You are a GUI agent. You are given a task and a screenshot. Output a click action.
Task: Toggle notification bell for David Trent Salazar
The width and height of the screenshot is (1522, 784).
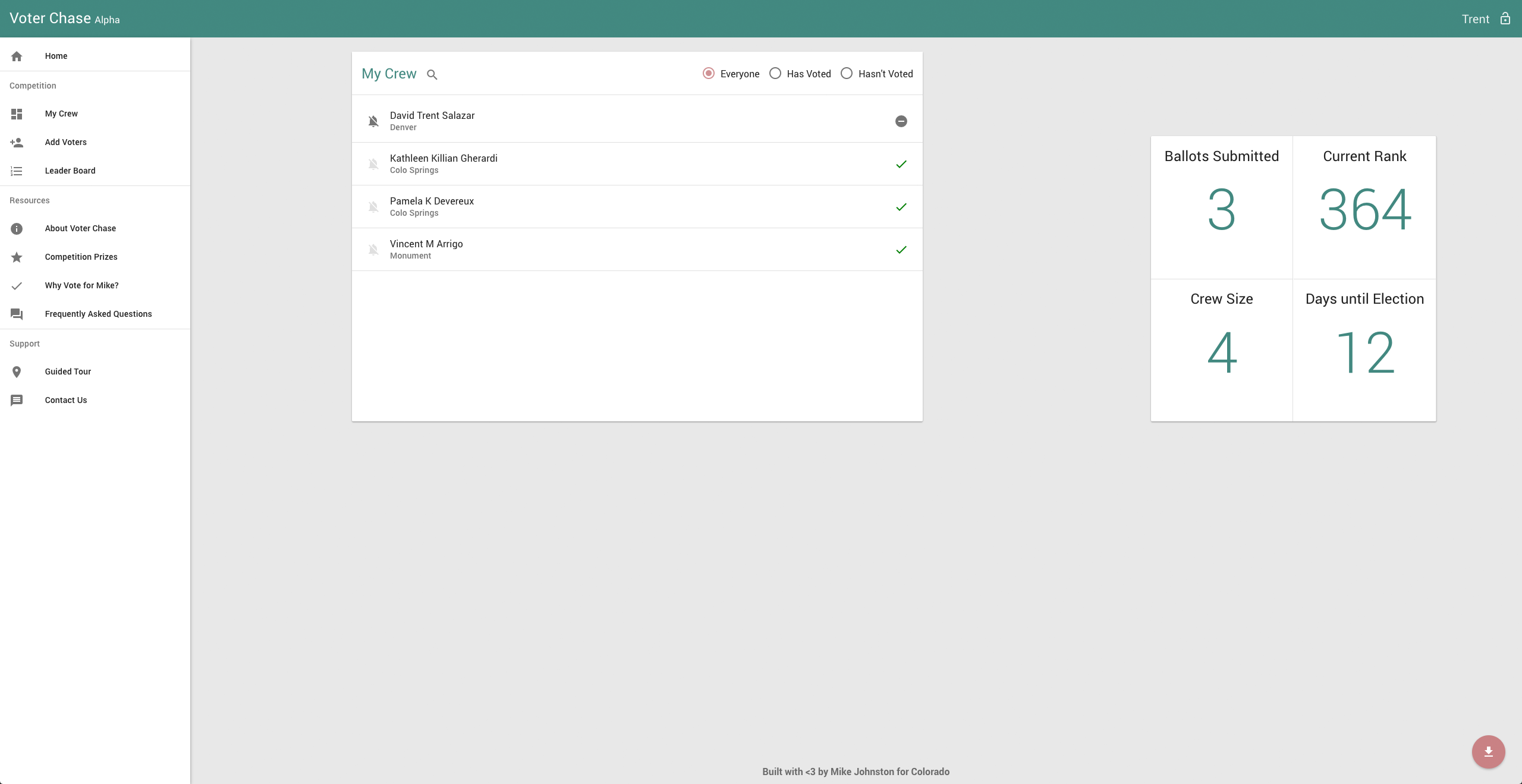373,121
